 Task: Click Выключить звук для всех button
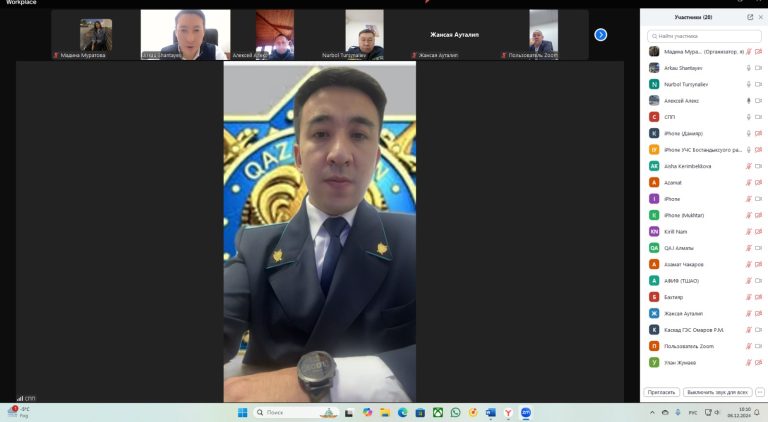718,392
